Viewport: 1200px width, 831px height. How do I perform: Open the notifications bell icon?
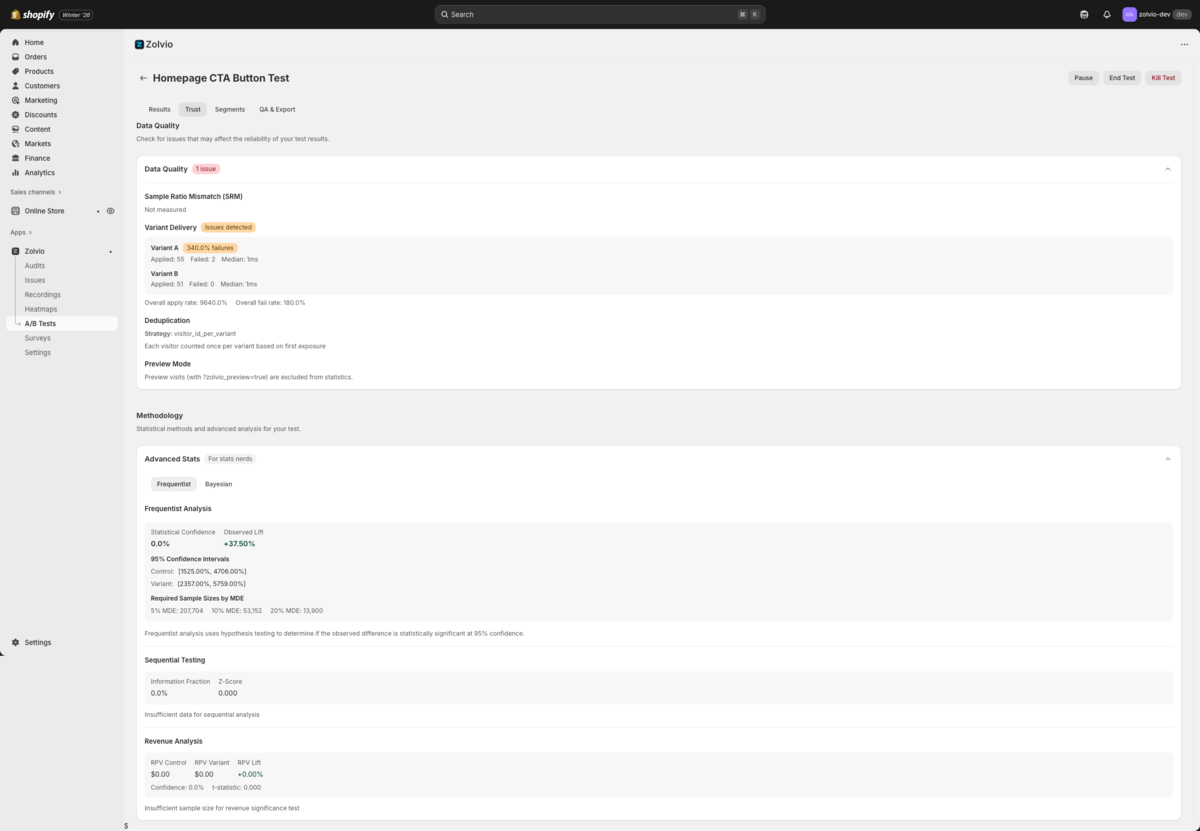[x=1107, y=15]
